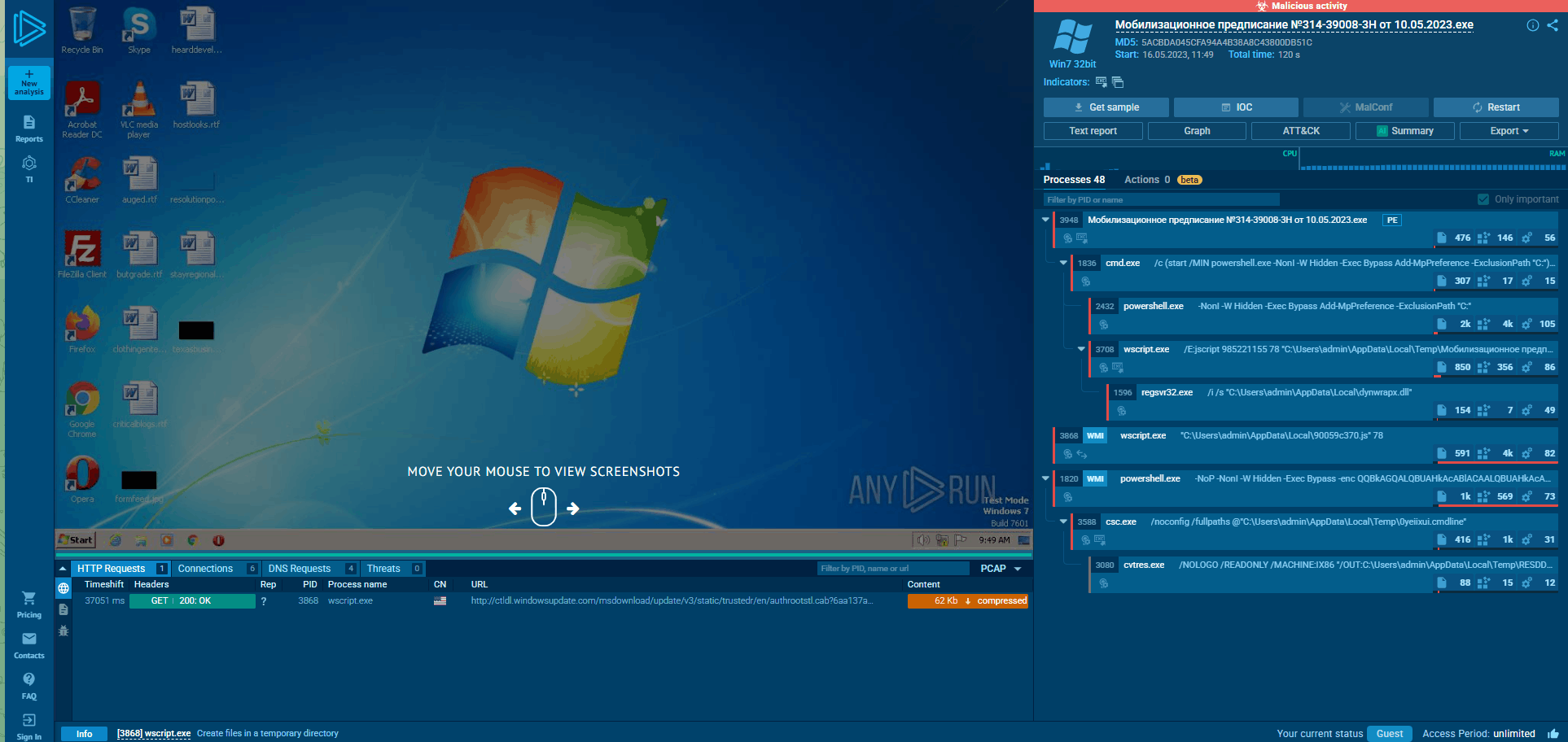1568x742 pixels.
Task: Click the thumbs-up icon in the status bar
Action: pyautogui.click(x=1553, y=734)
